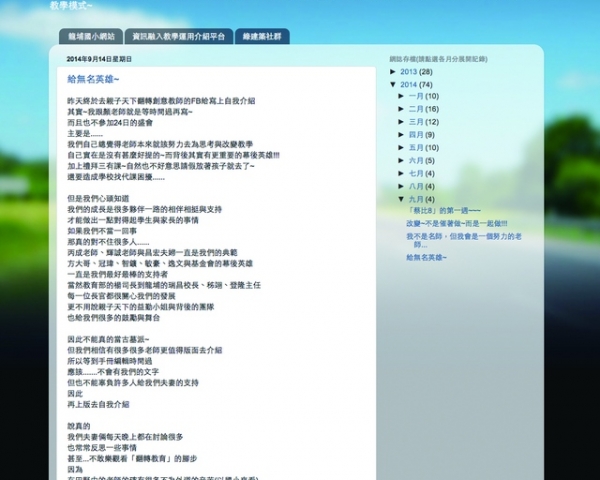Collapse the 2014 archive triangle

click(x=393, y=85)
